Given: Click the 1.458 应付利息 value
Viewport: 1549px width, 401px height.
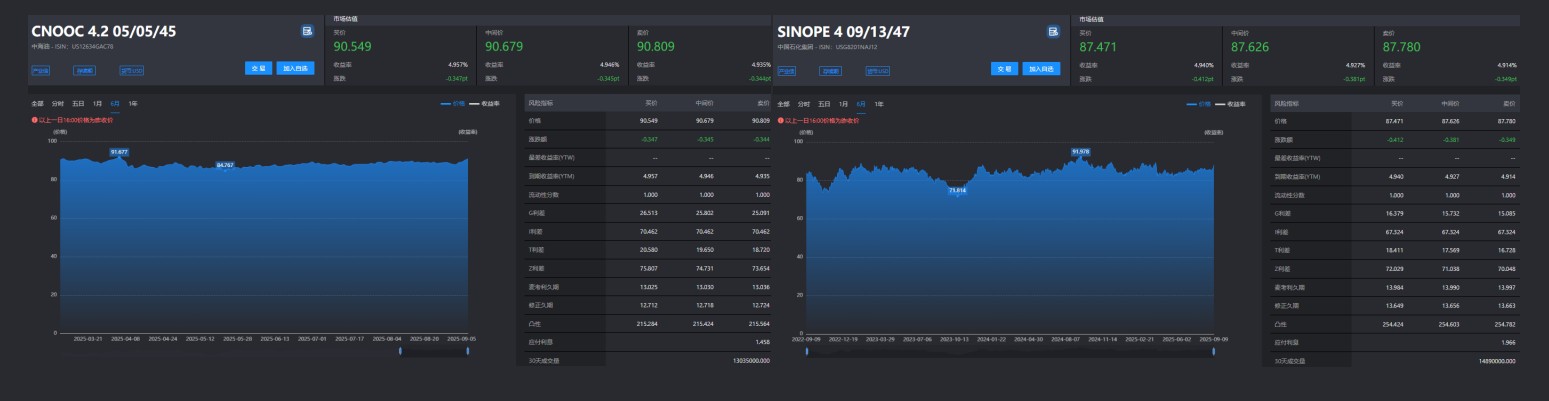Looking at the screenshot, I should click(x=763, y=342).
